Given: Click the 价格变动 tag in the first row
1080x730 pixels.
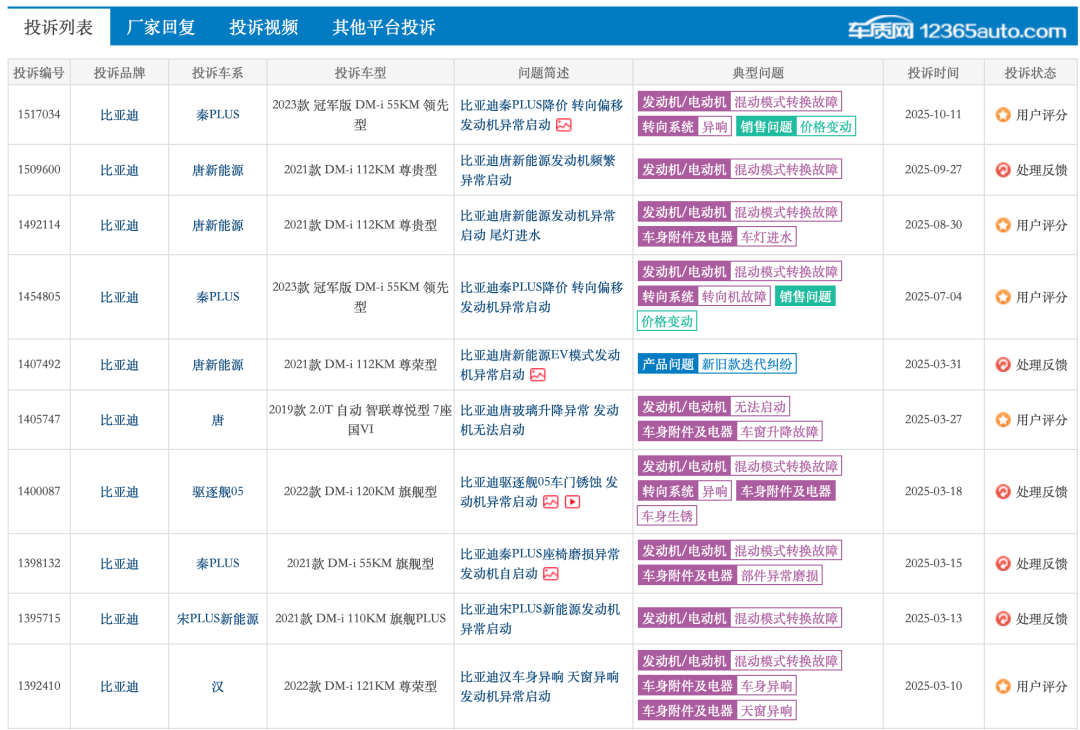Looking at the screenshot, I should click(828, 127).
